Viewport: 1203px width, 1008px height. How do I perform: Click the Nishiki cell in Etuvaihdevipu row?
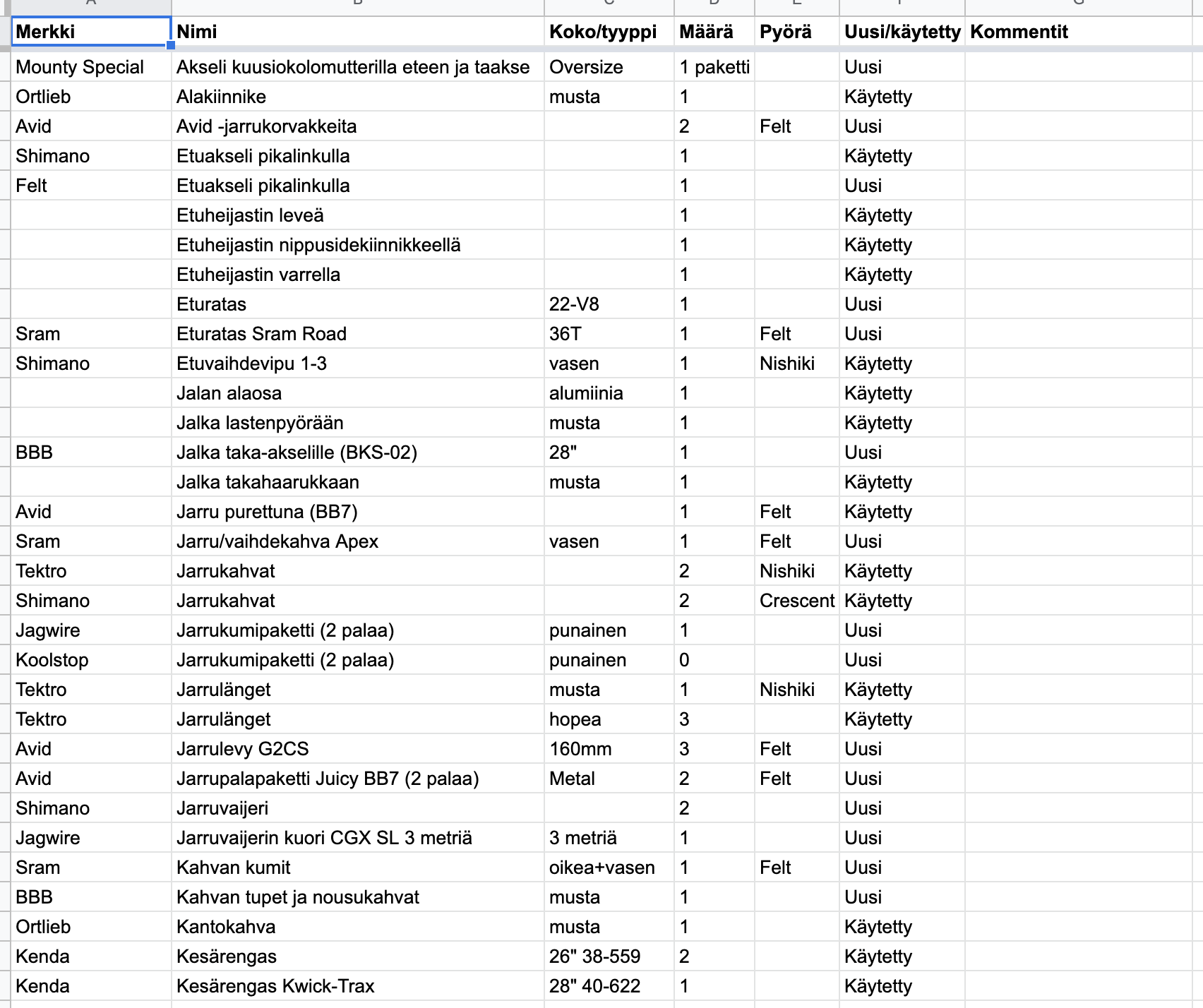tap(797, 364)
